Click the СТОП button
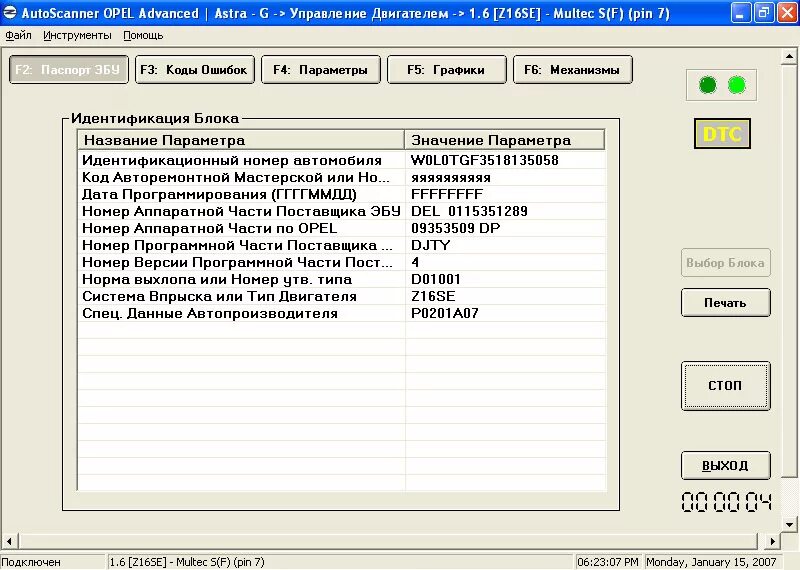 coord(726,386)
